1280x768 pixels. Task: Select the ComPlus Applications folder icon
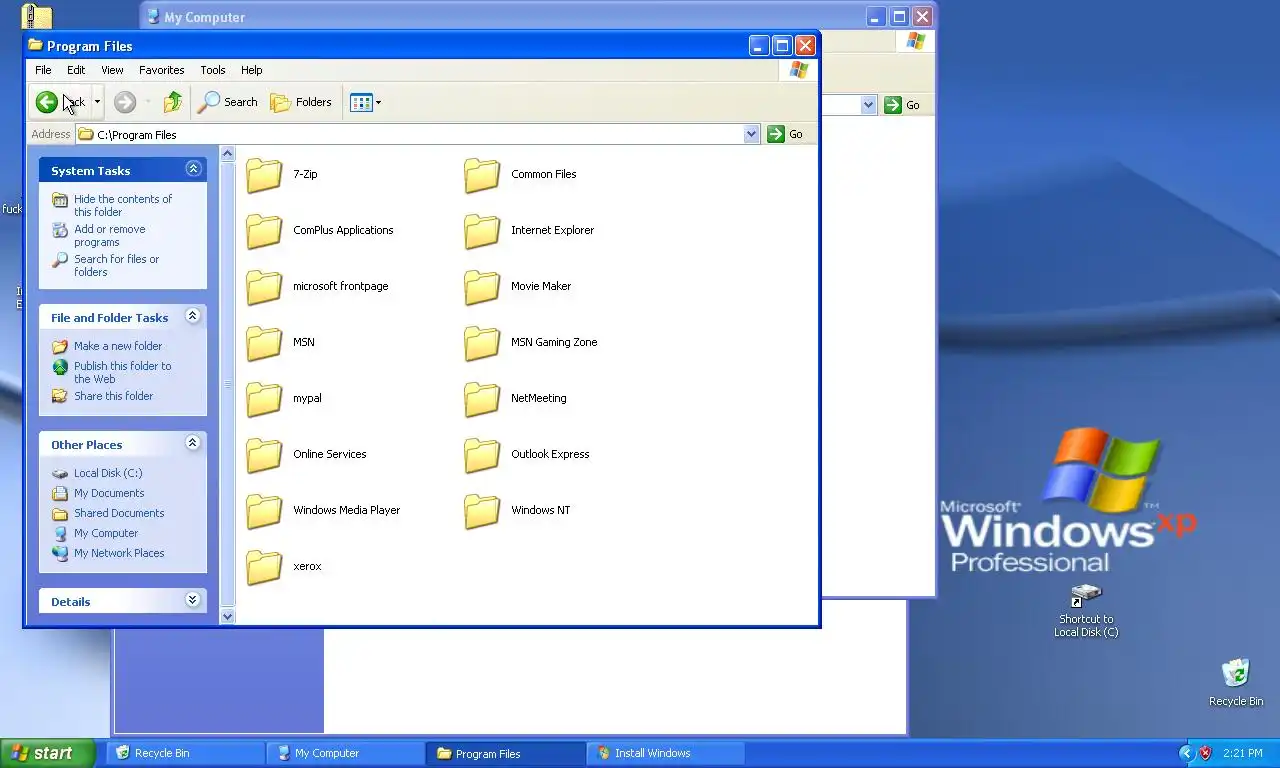(265, 231)
